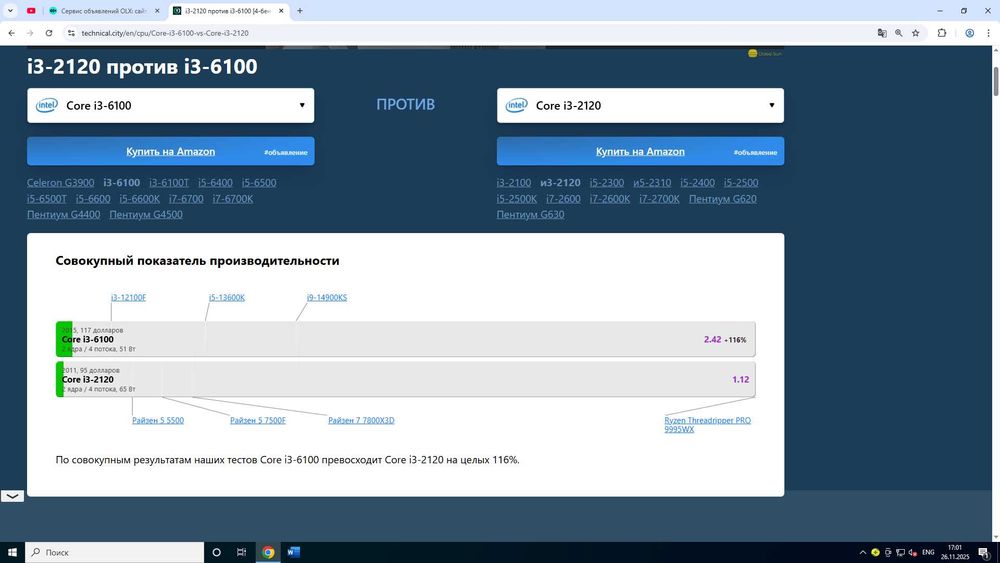This screenshot has width=1000, height=563.
Task: Bookmark this page with the star icon
Action: pyautogui.click(x=916, y=33)
